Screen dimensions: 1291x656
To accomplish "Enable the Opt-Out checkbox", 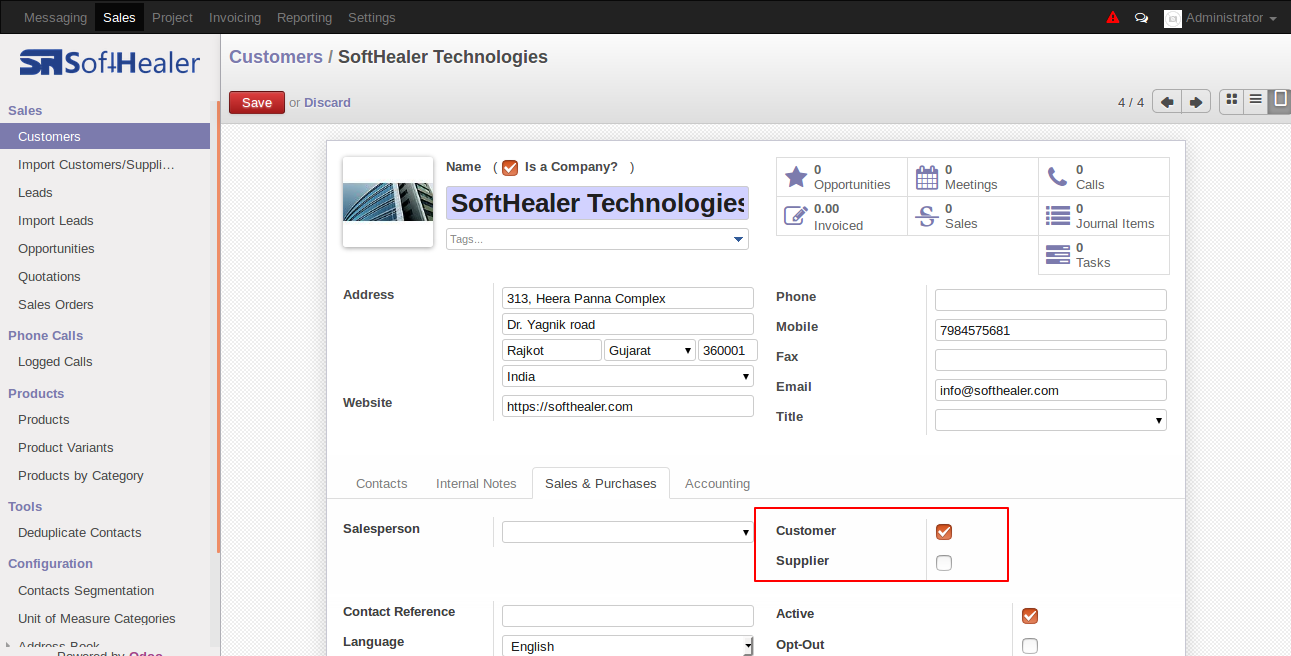I will 1030,646.
